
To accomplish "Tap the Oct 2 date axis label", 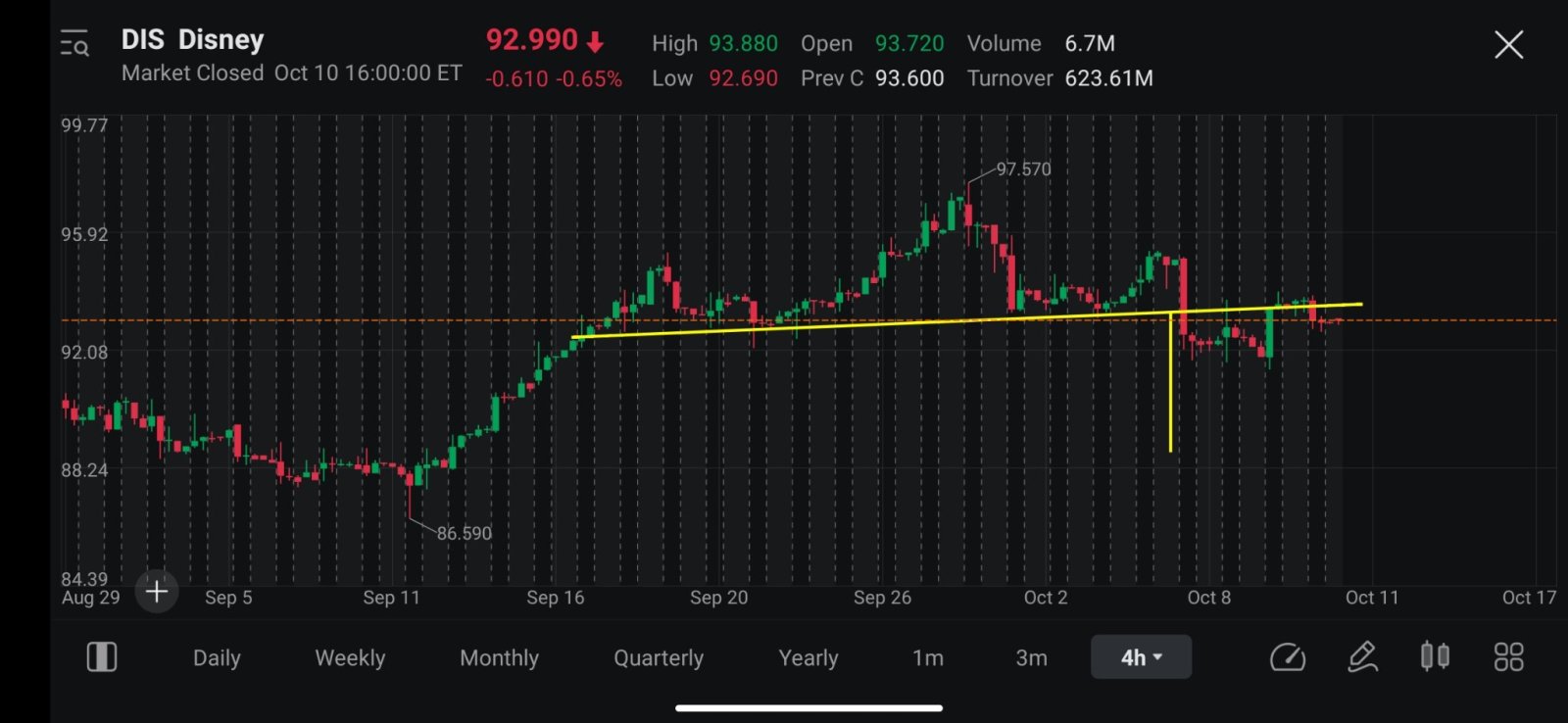I will pos(1046,598).
